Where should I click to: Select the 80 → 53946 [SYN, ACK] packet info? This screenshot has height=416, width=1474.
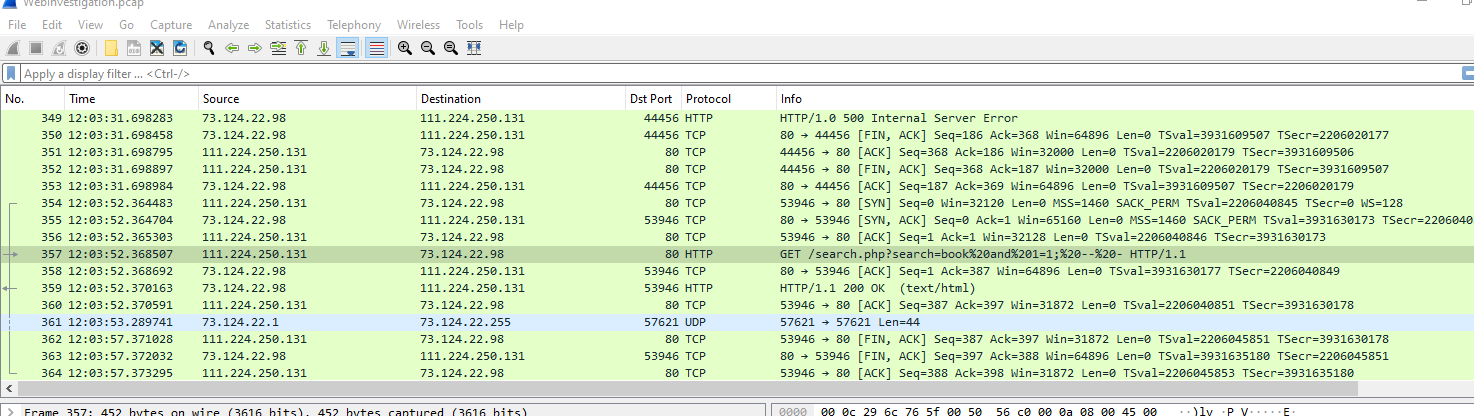(1127, 220)
